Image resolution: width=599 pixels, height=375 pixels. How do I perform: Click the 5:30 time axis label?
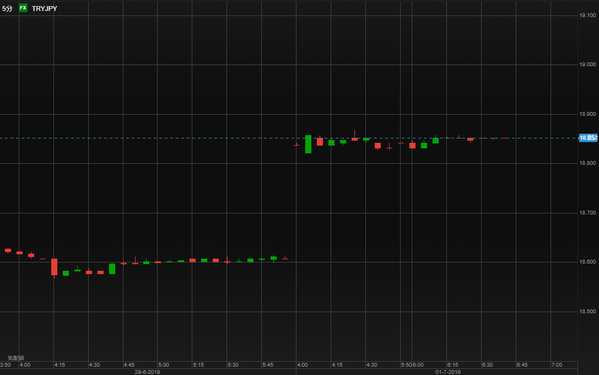point(233,365)
